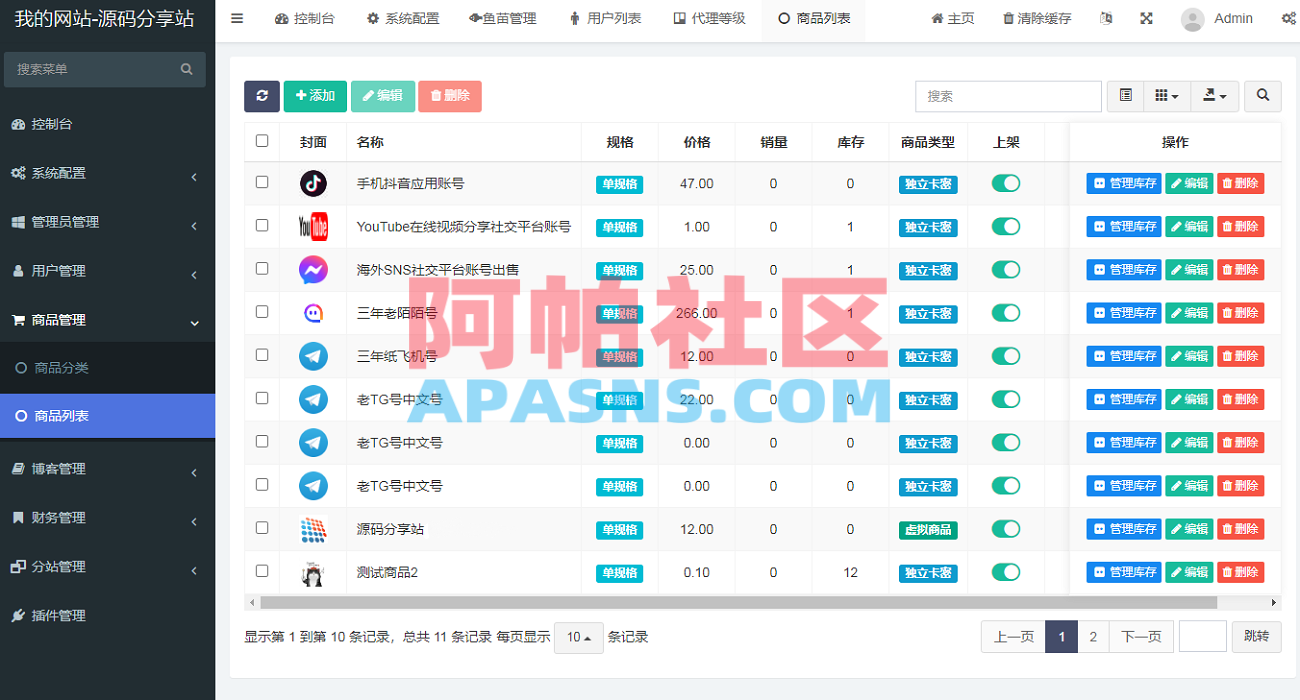Image resolution: width=1300 pixels, height=700 pixels.
Task: Open the columns visibility dropdown above the table
Action: click(x=1166, y=96)
